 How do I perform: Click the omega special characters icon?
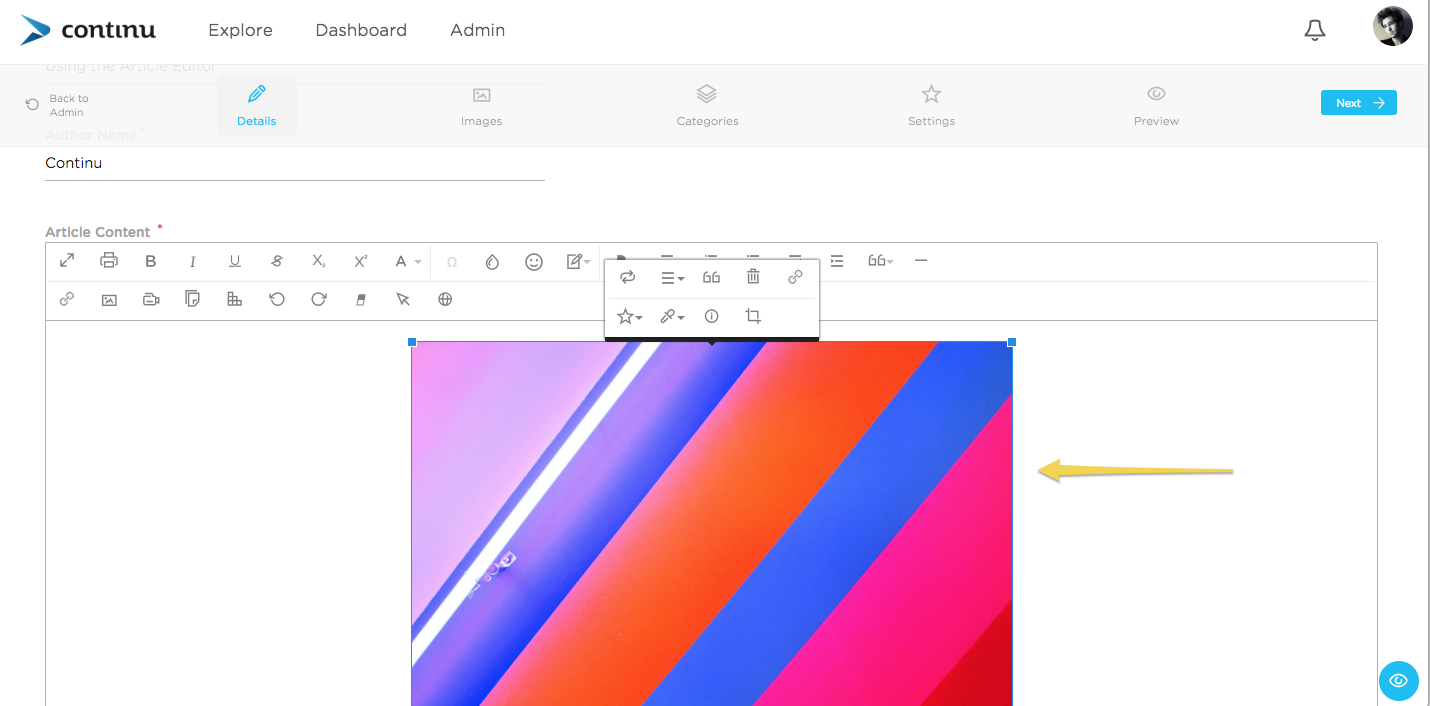coord(452,261)
